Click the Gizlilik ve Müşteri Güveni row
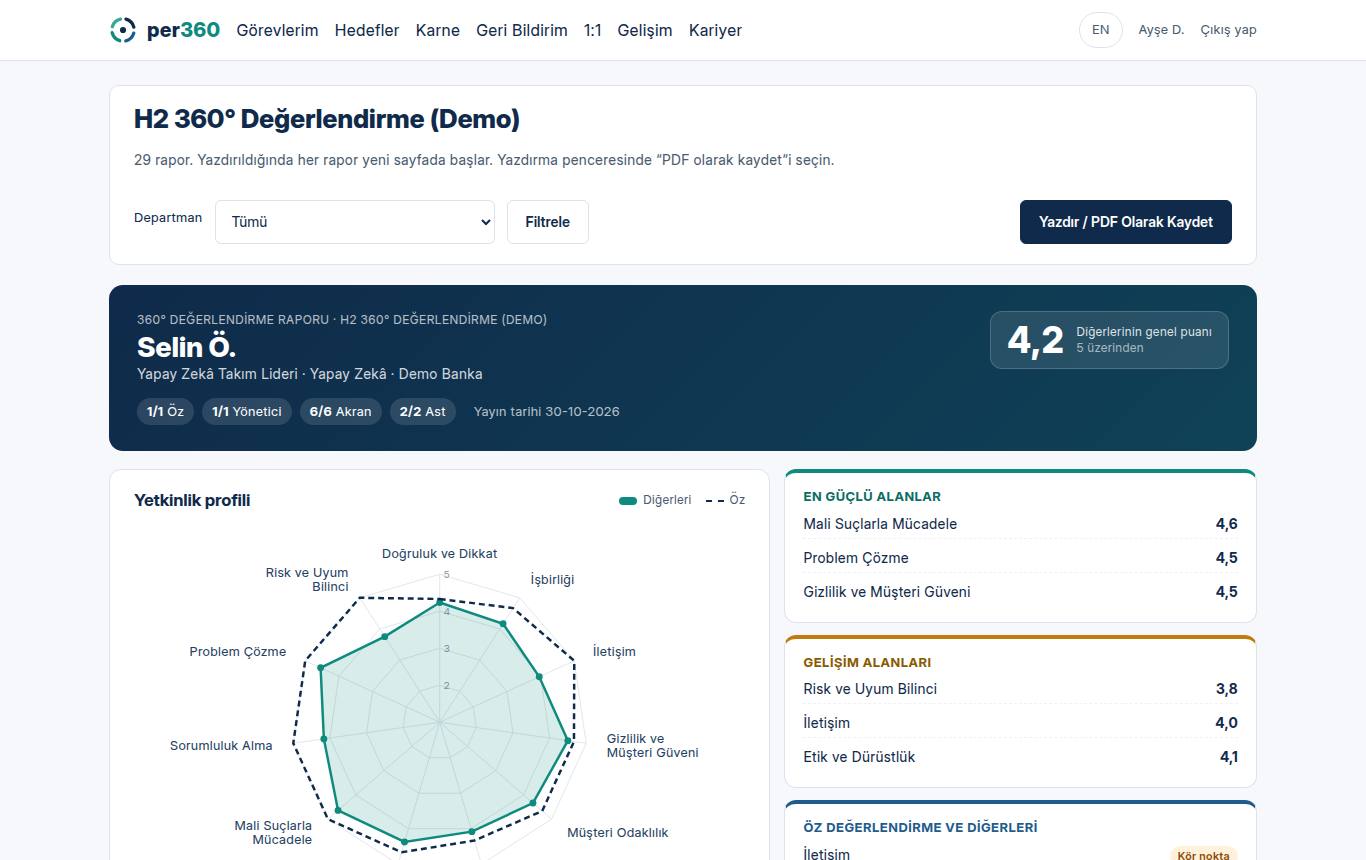Viewport: 1366px width, 860px height. click(1020, 592)
